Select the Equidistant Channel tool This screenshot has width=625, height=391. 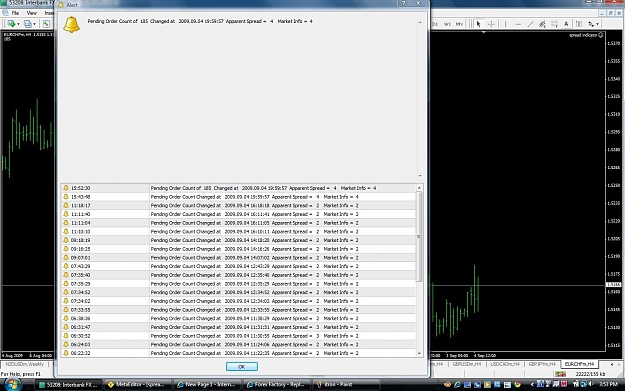tap(542, 24)
